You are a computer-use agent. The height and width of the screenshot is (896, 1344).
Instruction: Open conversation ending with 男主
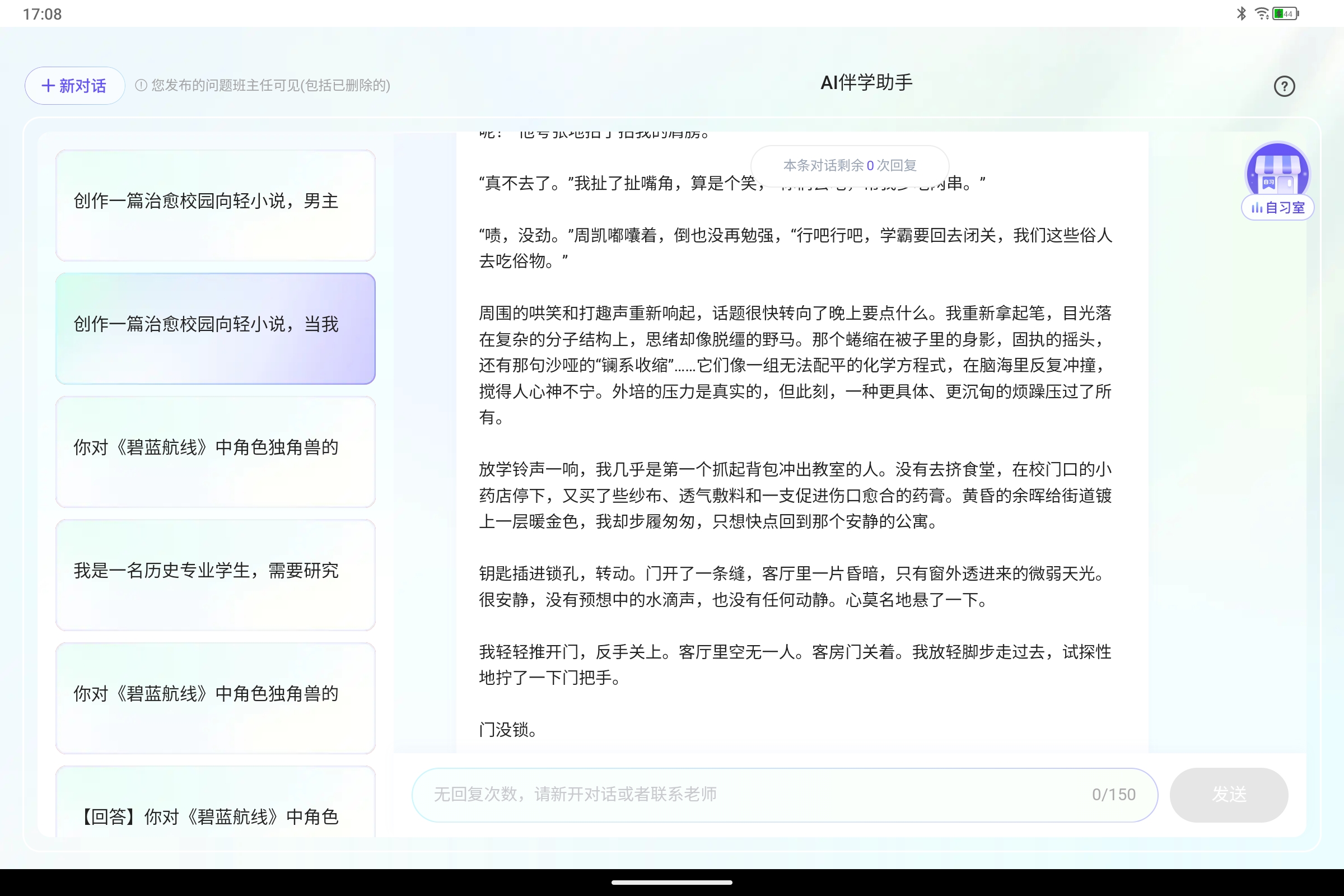[x=216, y=206]
